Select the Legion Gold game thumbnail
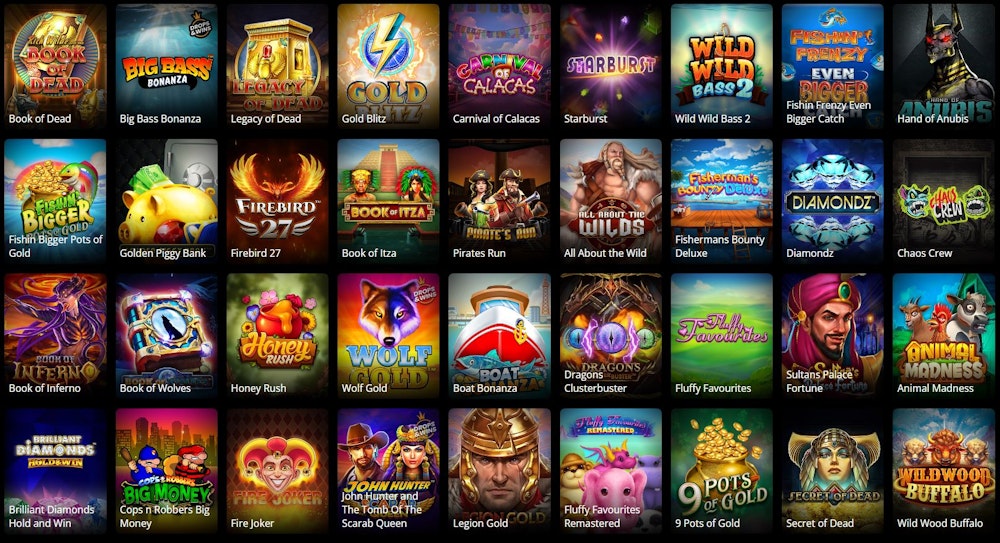 pyautogui.click(x=499, y=471)
